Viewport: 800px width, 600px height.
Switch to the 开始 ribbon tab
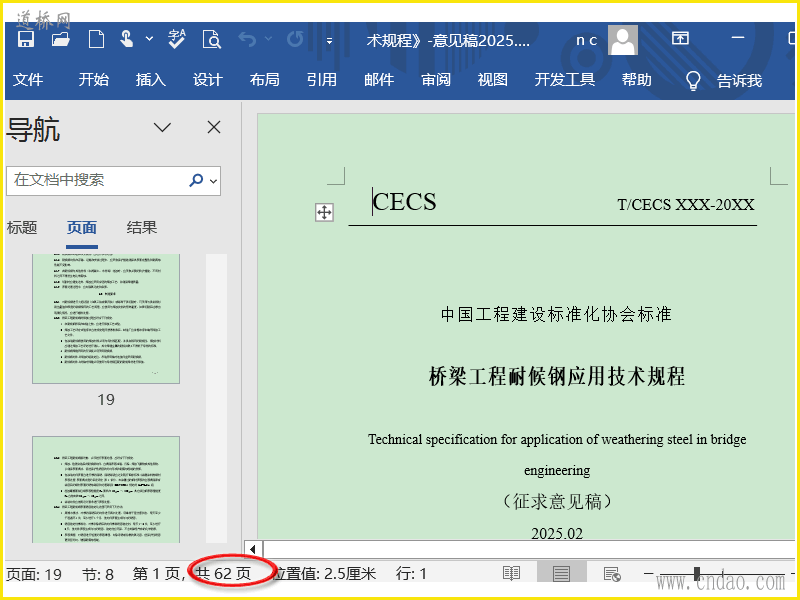[x=93, y=80]
